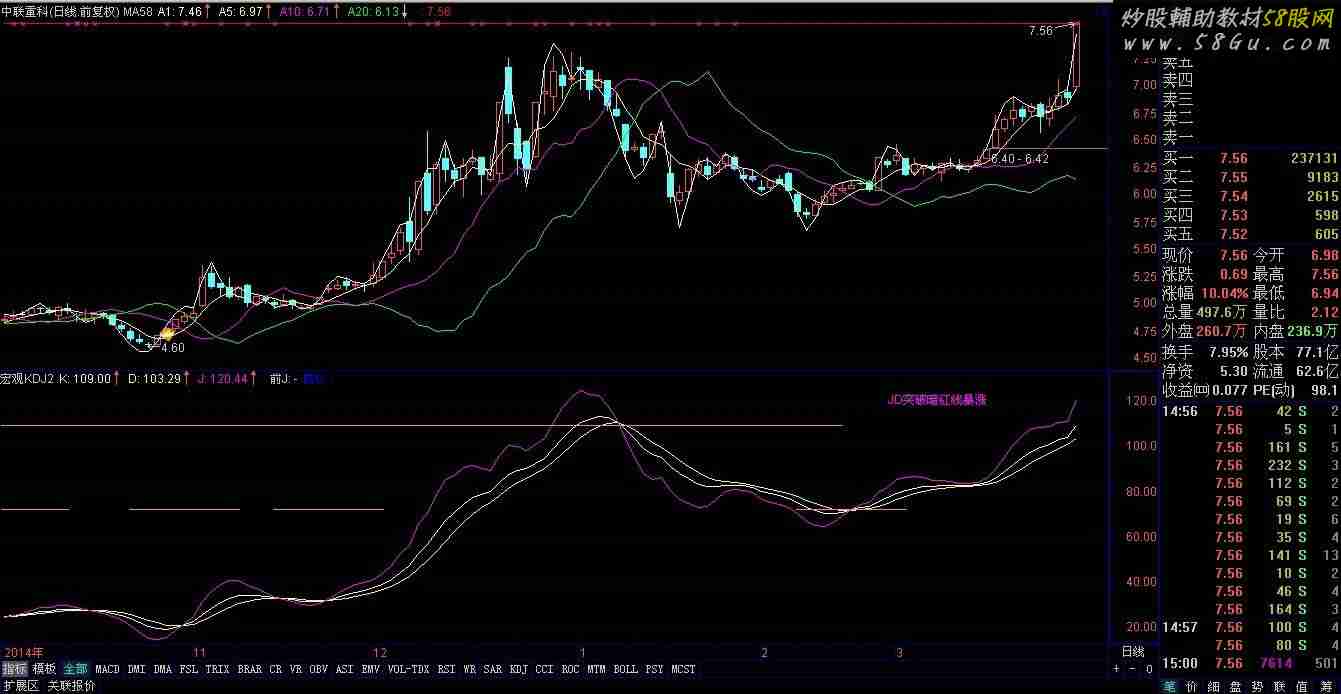
Task: Apply the CCI indicator
Action: pyautogui.click(x=545, y=669)
